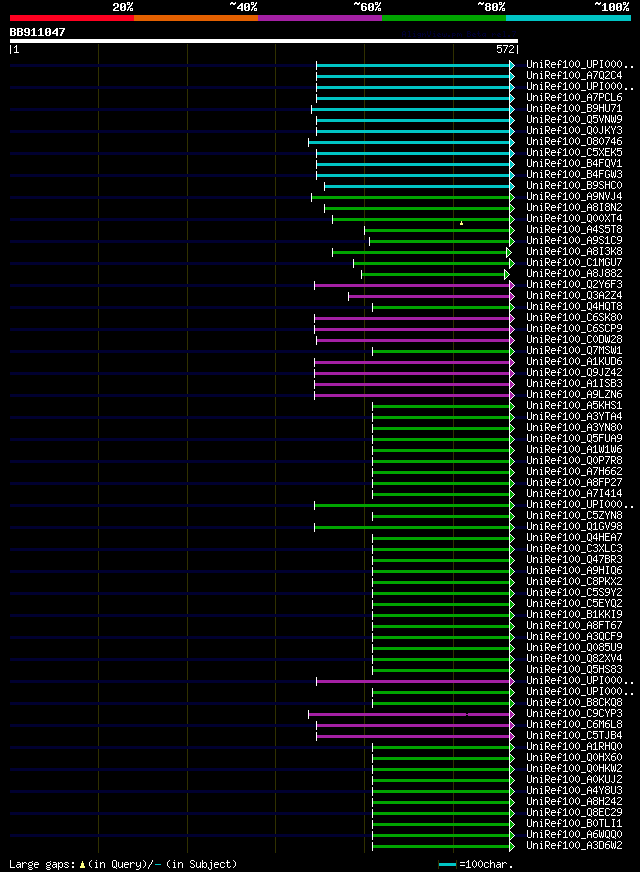Select the UniRef100_A9S1C9 label
This screenshot has width=640, height=872.
[x=574, y=241]
